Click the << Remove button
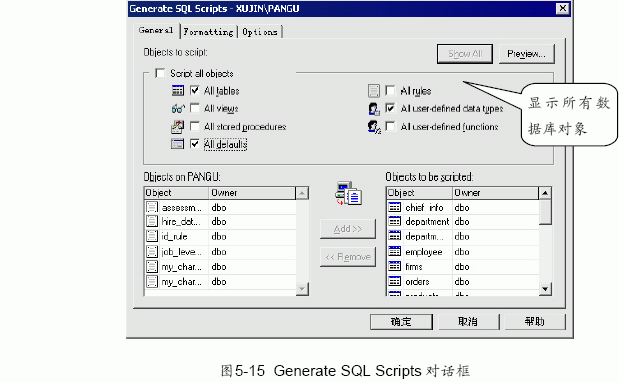Screen dimensions: 619x382 click(348, 257)
